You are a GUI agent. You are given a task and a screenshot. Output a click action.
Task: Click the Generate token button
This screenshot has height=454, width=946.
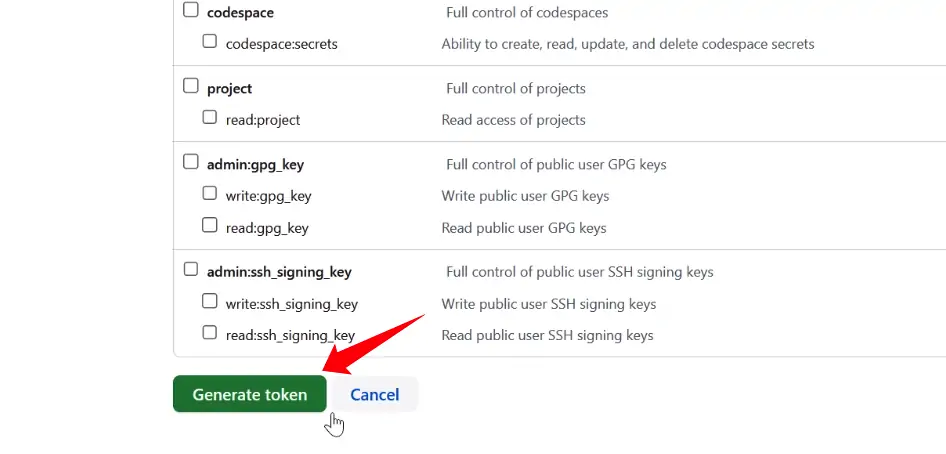(x=250, y=394)
